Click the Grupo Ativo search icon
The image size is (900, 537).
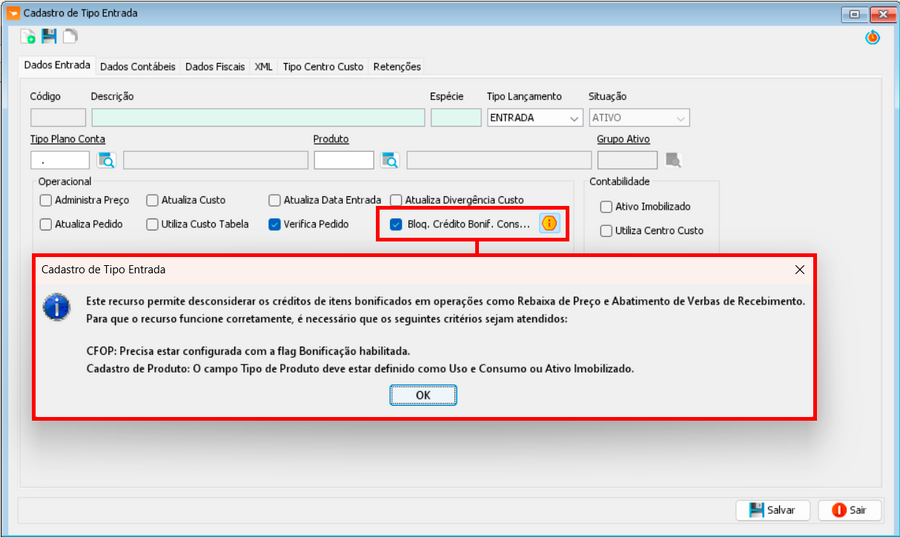pos(673,160)
